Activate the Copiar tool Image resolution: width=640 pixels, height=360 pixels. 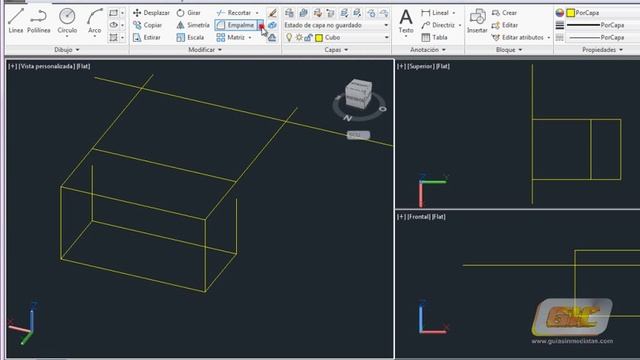pyautogui.click(x=147, y=25)
